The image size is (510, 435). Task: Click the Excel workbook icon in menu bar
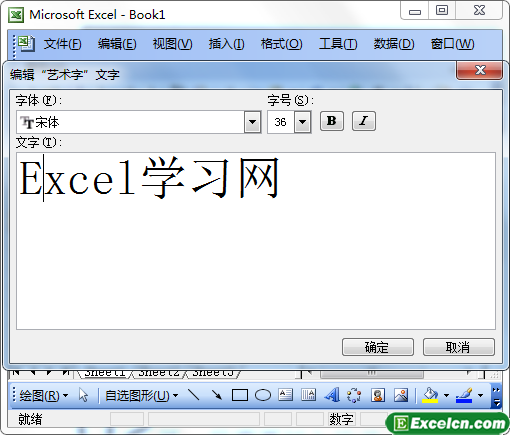[26, 43]
